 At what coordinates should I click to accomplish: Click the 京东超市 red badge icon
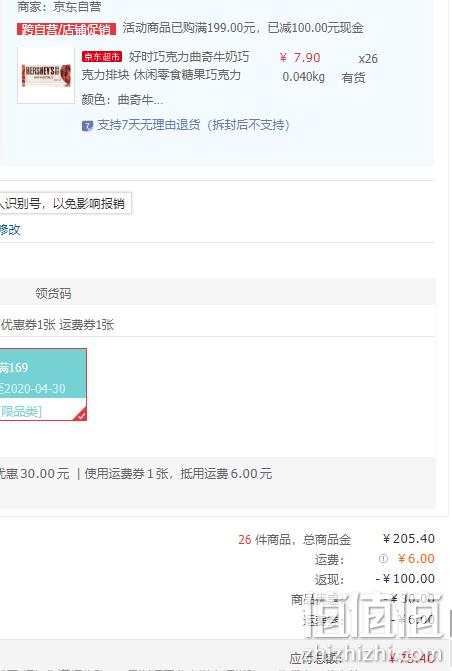102,56
